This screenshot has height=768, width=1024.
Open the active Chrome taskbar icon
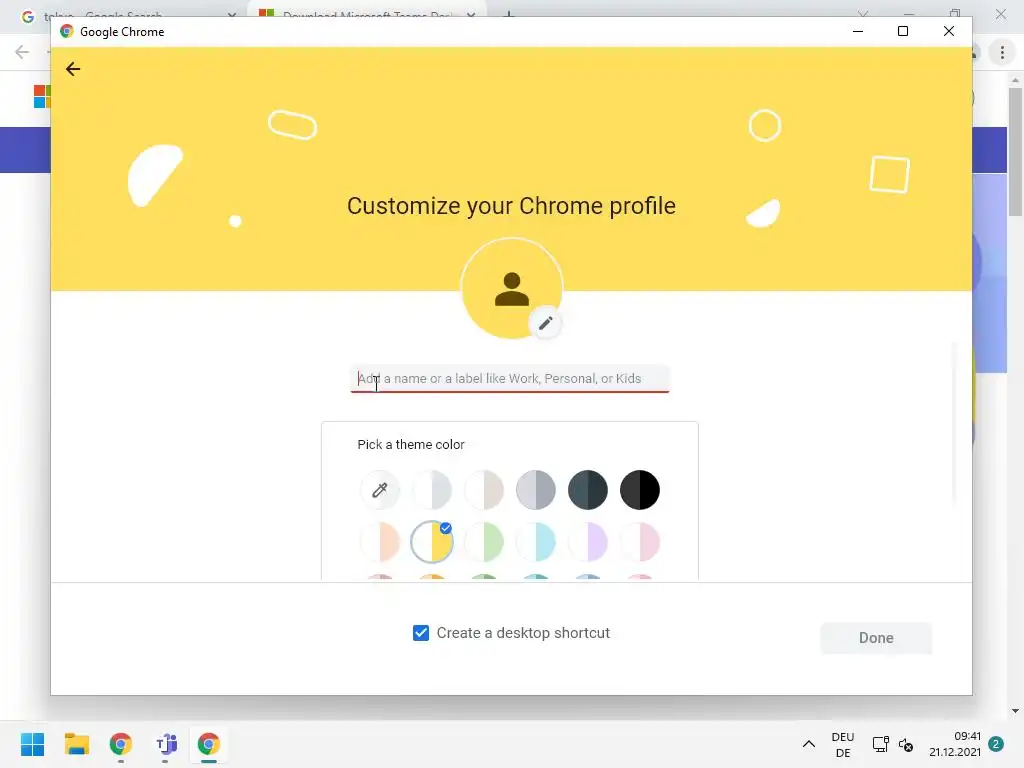pyautogui.click(x=209, y=744)
